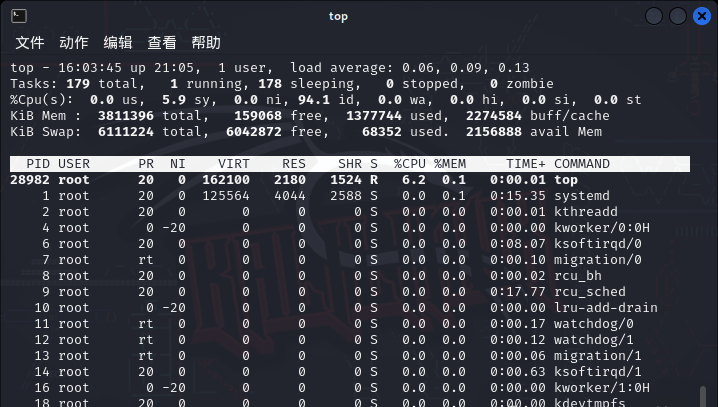Click the 3811396 total memory value
This screenshot has height=407, width=718.
tap(126, 116)
